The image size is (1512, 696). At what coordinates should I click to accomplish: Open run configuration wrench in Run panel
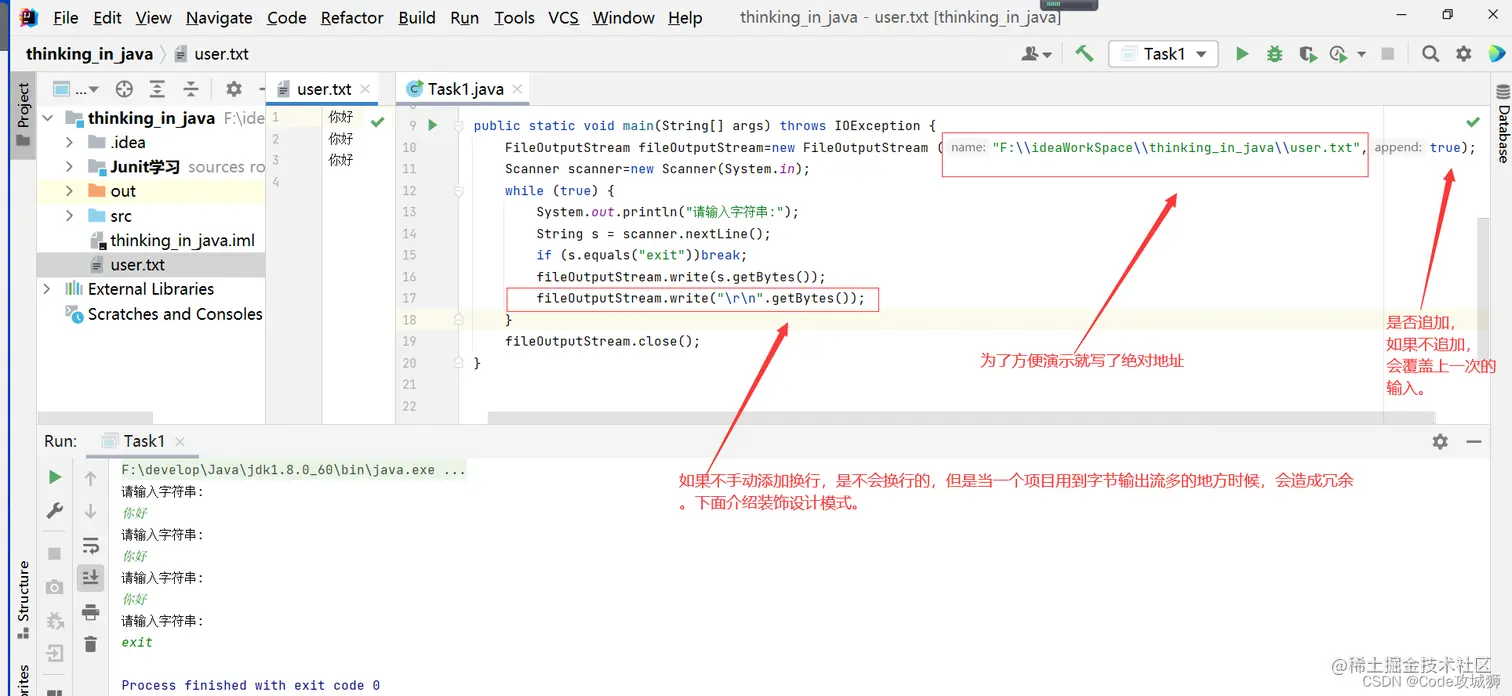(55, 511)
